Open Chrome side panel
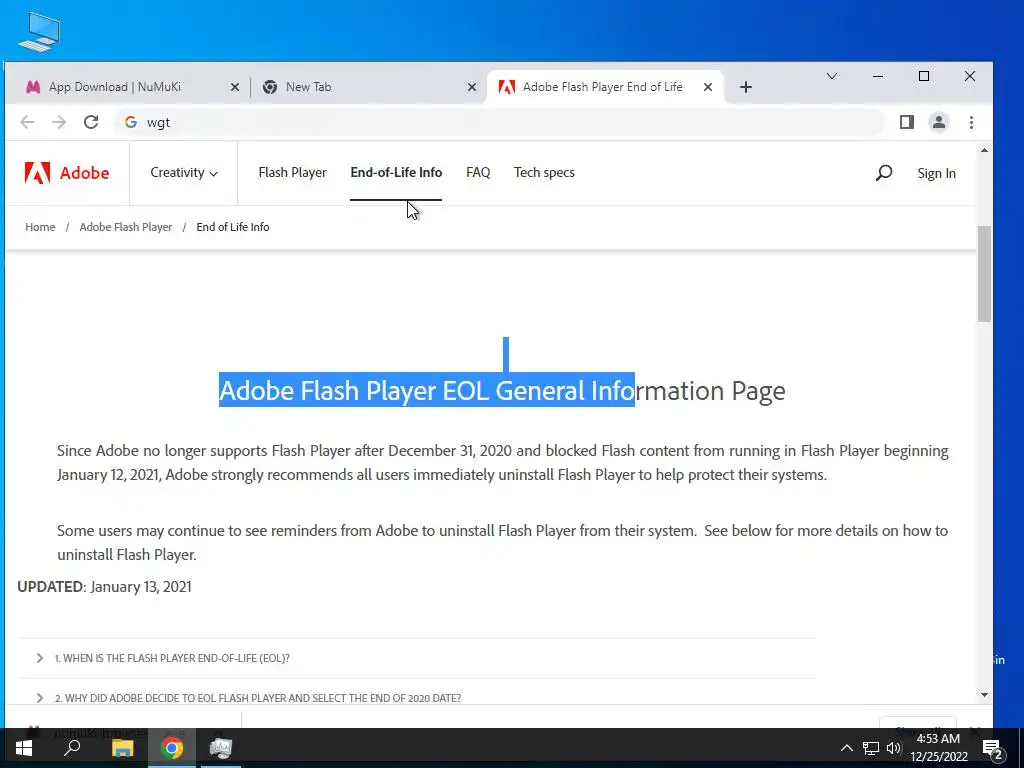This screenshot has height=768, width=1024. 906,122
